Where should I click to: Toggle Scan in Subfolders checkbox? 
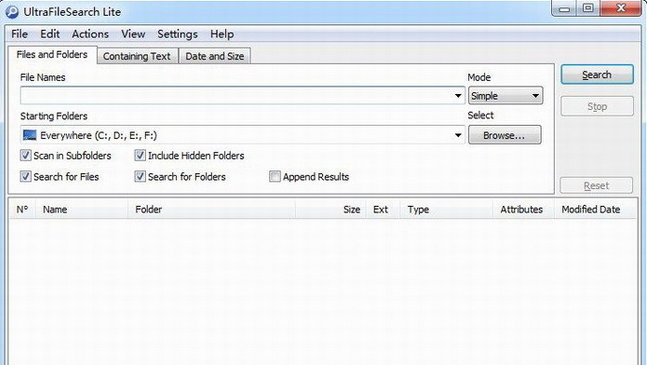coord(26,155)
